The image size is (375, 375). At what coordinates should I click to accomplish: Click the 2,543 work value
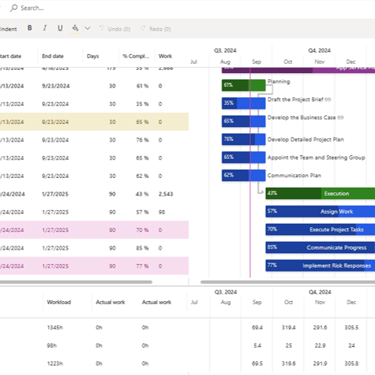(166, 194)
